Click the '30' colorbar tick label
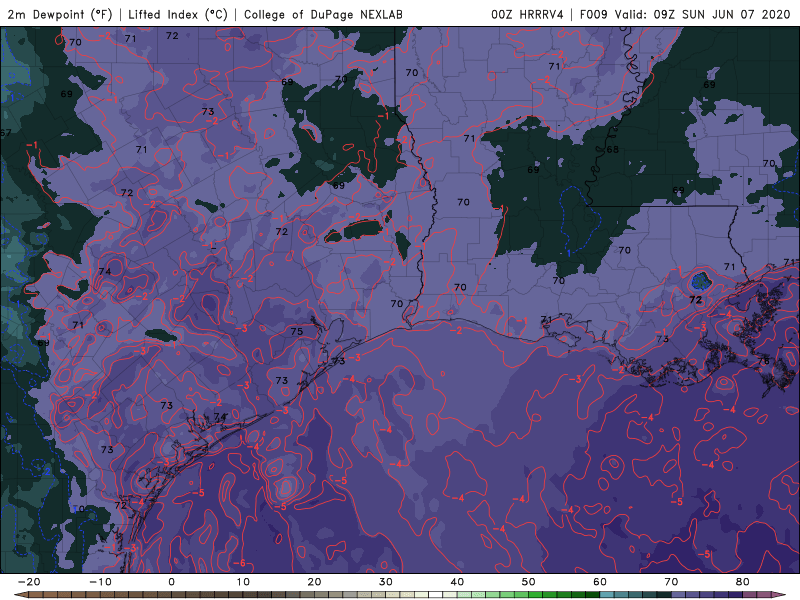 pos(386,582)
